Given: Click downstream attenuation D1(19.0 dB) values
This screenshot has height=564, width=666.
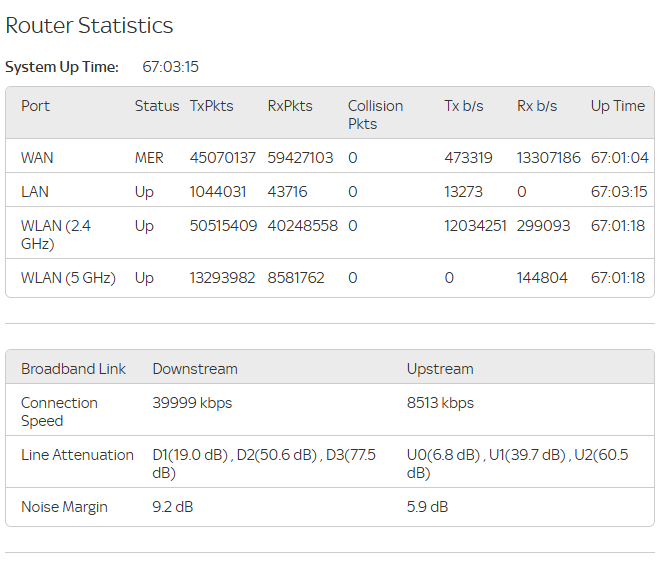Looking at the screenshot, I should click(264, 464).
